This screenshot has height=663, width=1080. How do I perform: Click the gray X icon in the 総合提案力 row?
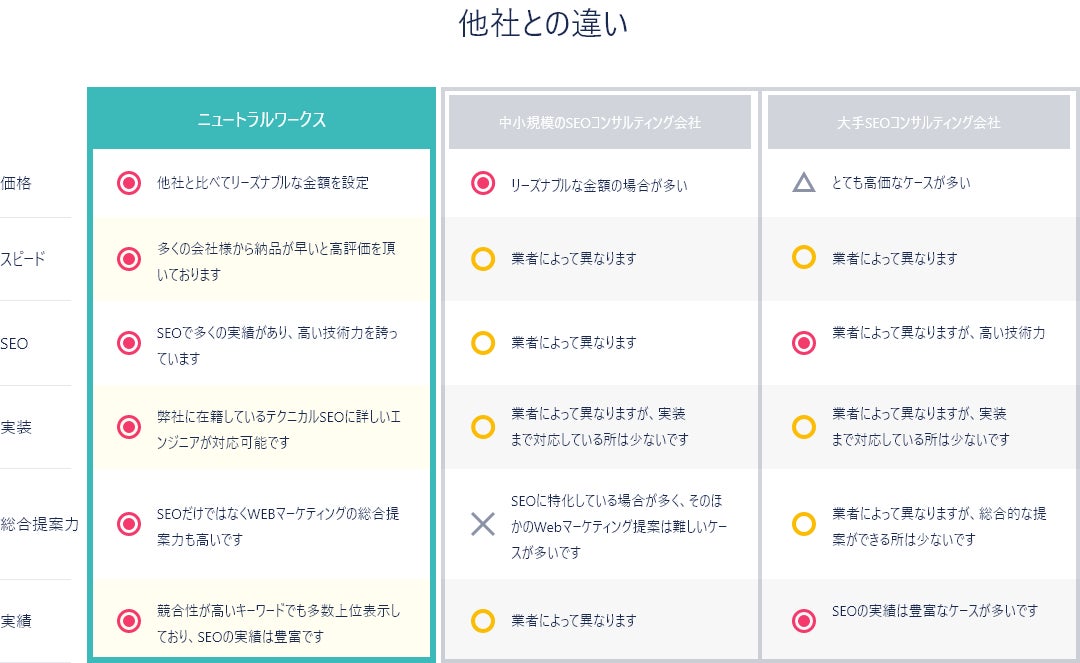[x=483, y=524]
